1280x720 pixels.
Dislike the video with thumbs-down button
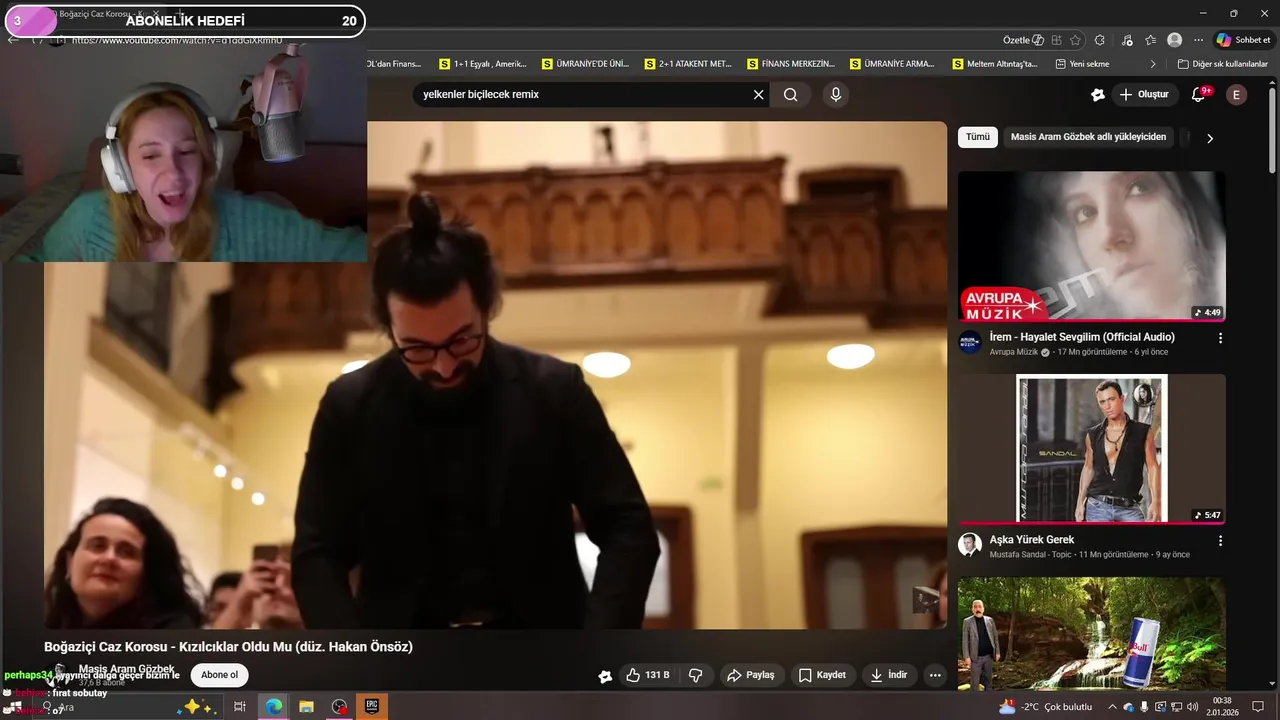point(696,675)
